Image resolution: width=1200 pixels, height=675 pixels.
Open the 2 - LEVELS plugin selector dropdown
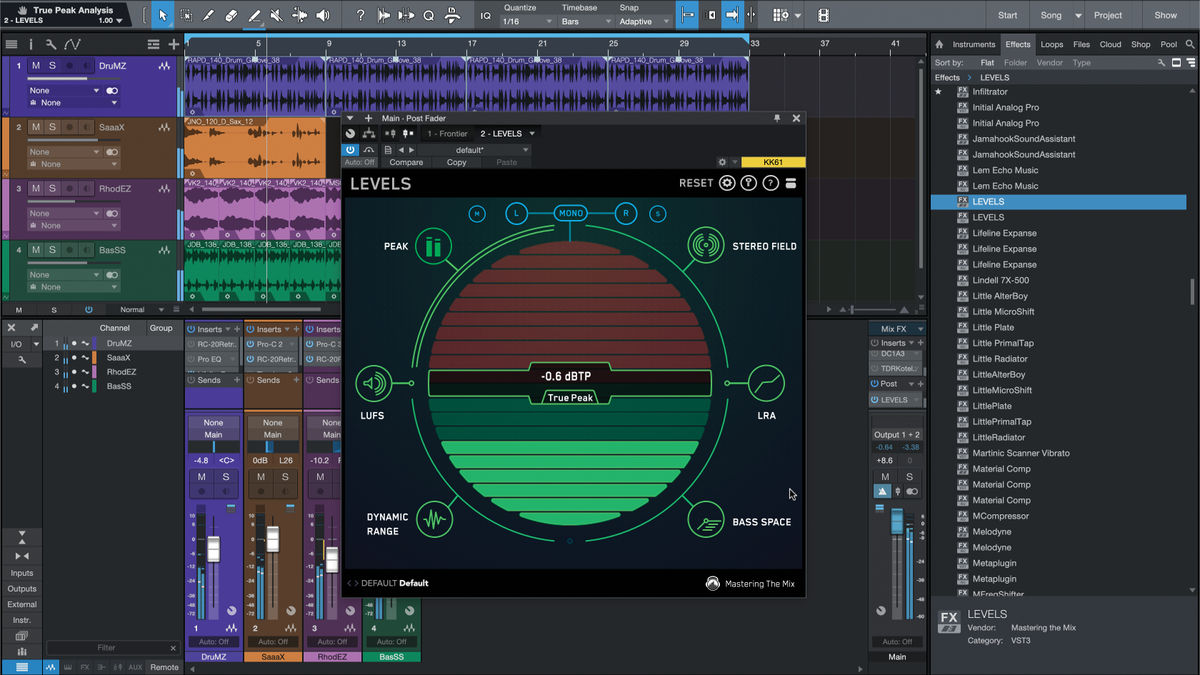[505, 133]
